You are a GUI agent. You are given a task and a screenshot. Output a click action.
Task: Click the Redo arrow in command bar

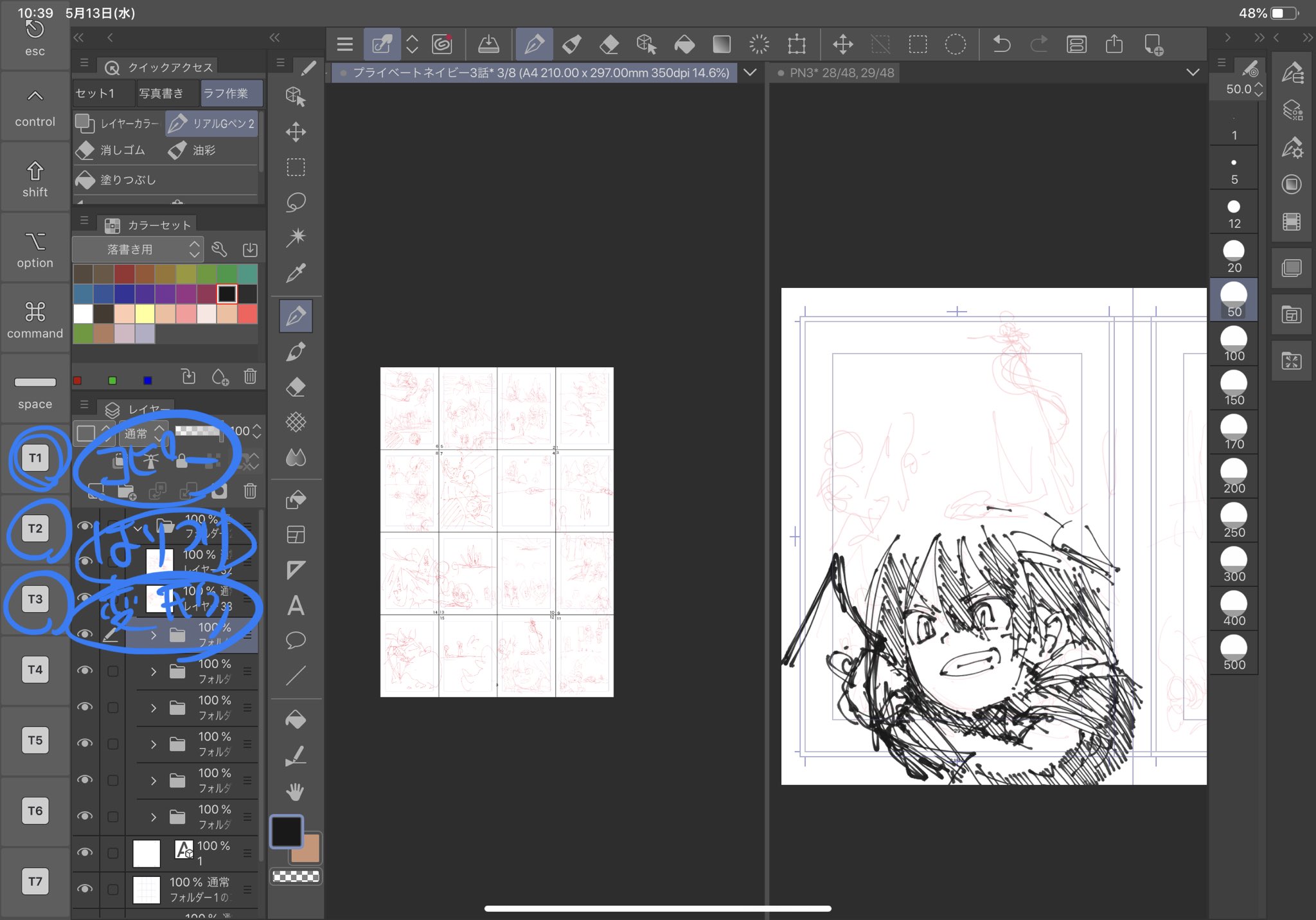click(1038, 44)
